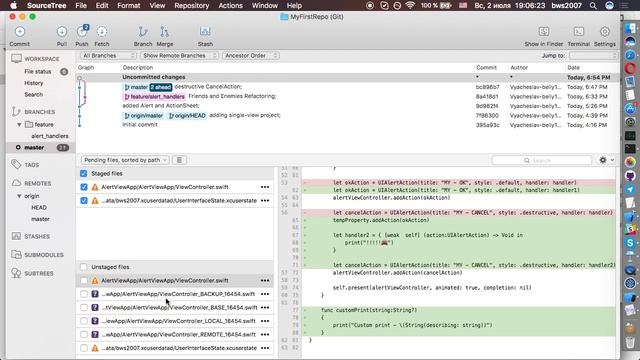This screenshot has height=360, width=640.
Task: Click the Stashes section icon
Action: pos(16,236)
